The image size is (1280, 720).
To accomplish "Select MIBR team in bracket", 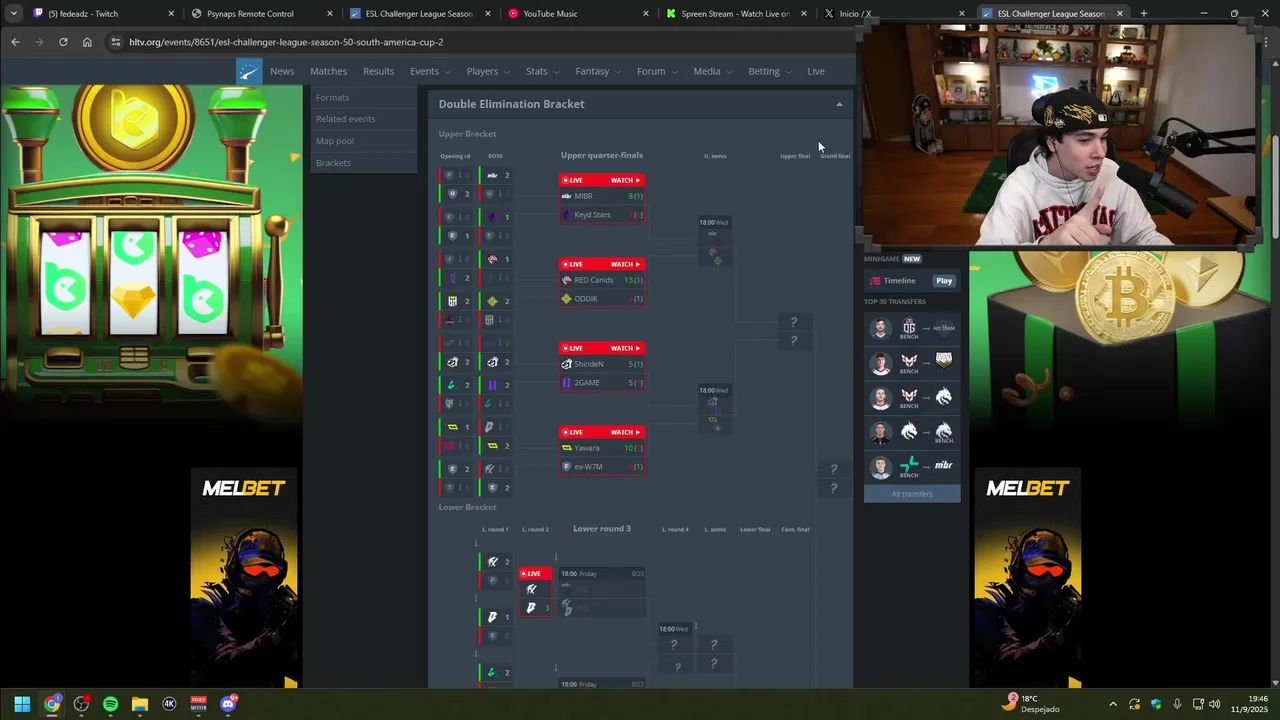I will pyautogui.click(x=602, y=196).
